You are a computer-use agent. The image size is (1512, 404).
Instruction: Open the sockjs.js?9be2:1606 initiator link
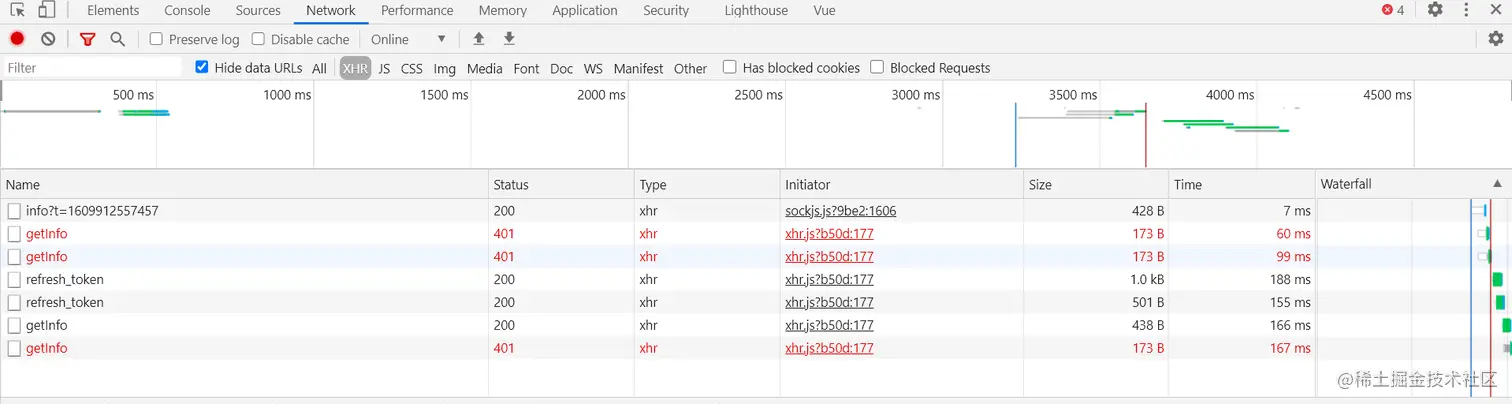click(840, 211)
